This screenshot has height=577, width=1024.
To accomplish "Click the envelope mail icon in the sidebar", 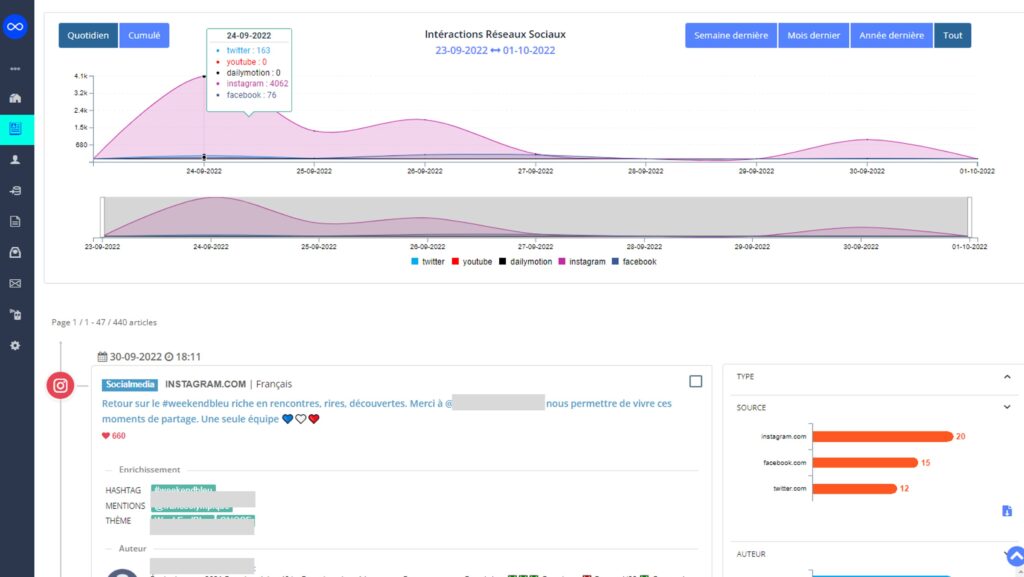I will pyautogui.click(x=15, y=283).
